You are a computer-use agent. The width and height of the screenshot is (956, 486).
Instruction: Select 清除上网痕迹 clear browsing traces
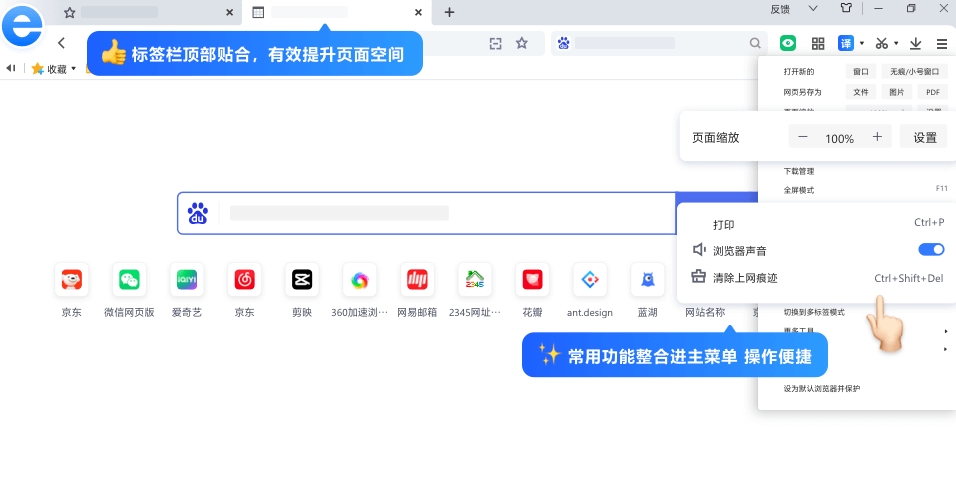point(745,278)
